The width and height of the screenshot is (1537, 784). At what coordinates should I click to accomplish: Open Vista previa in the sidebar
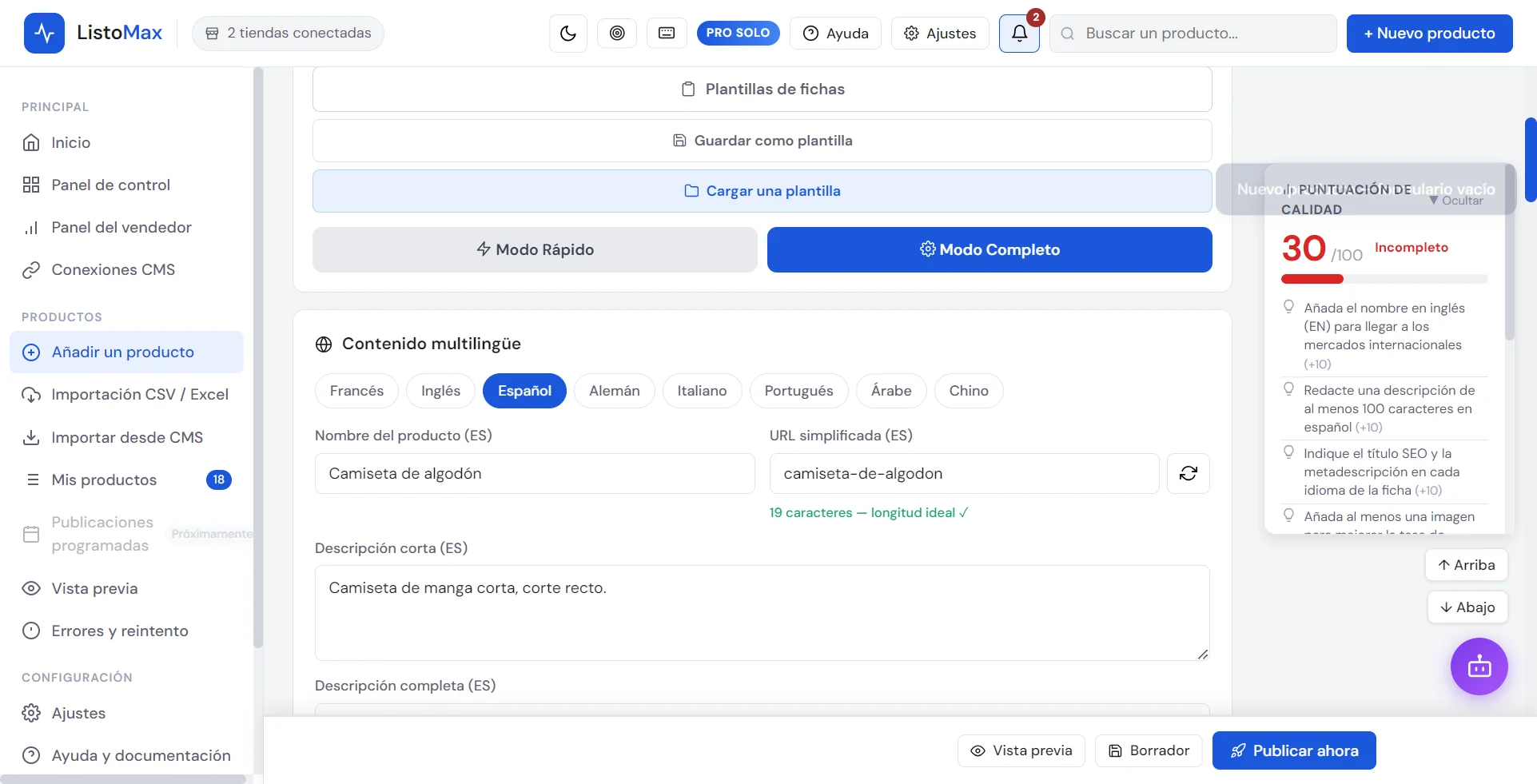128,588
